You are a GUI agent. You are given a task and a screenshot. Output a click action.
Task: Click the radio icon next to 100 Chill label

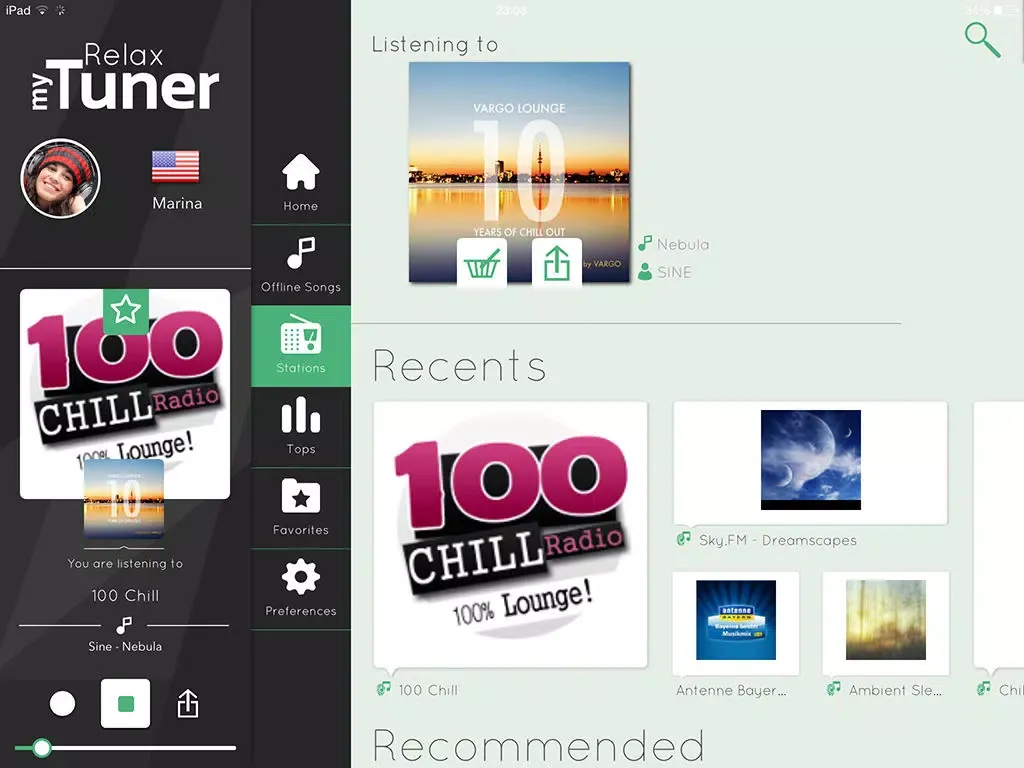click(x=383, y=688)
